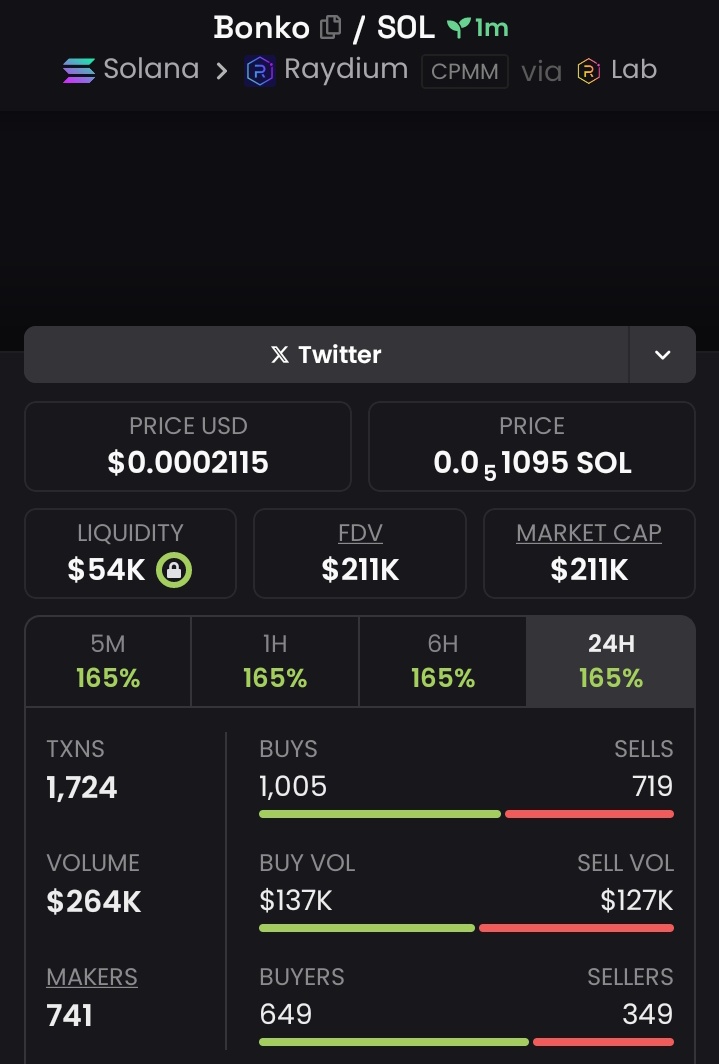Click the underlined FDV label

(x=360, y=533)
